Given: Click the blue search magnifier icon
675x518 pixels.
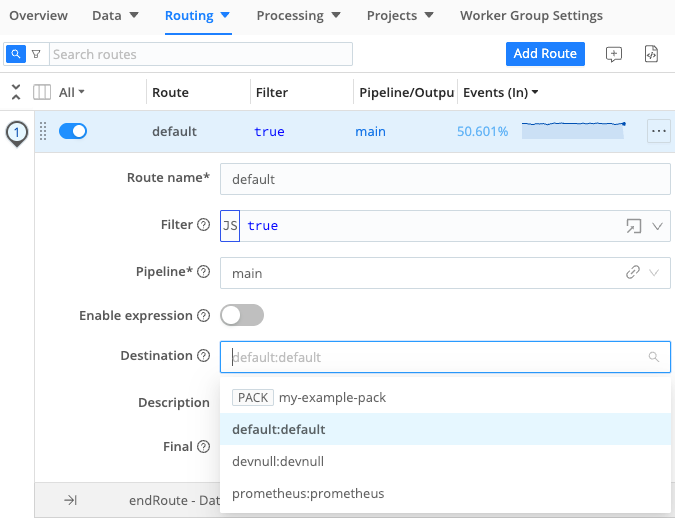Looking at the screenshot, I should coord(15,54).
